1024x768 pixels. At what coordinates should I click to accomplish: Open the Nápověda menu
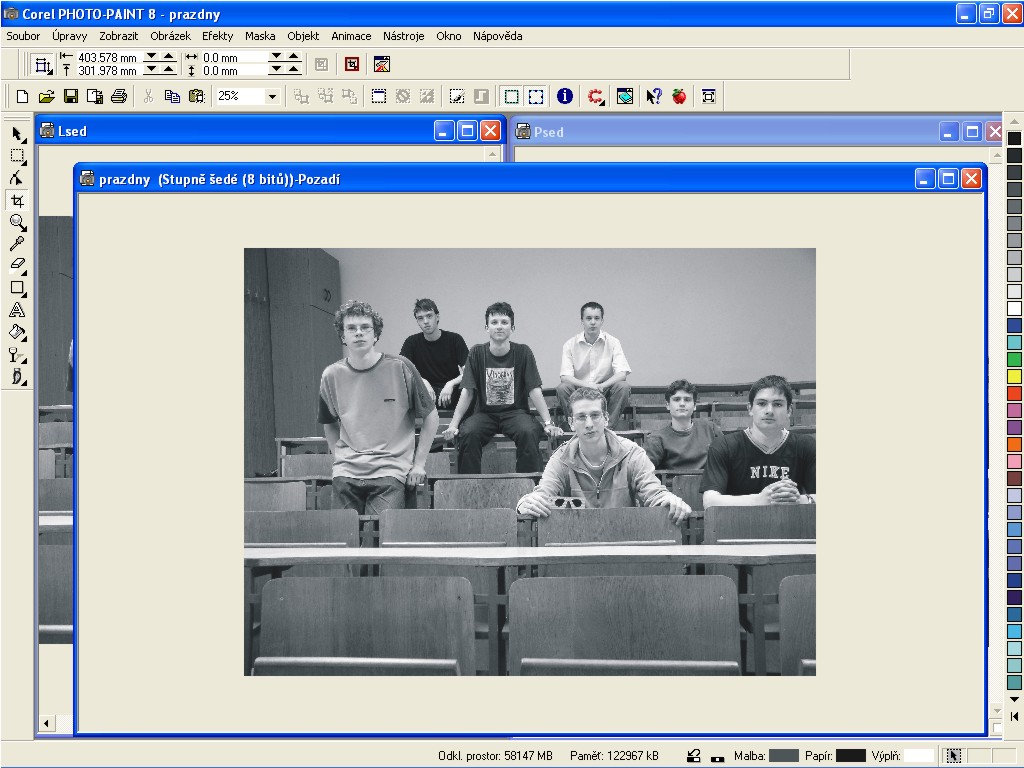point(498,36)
